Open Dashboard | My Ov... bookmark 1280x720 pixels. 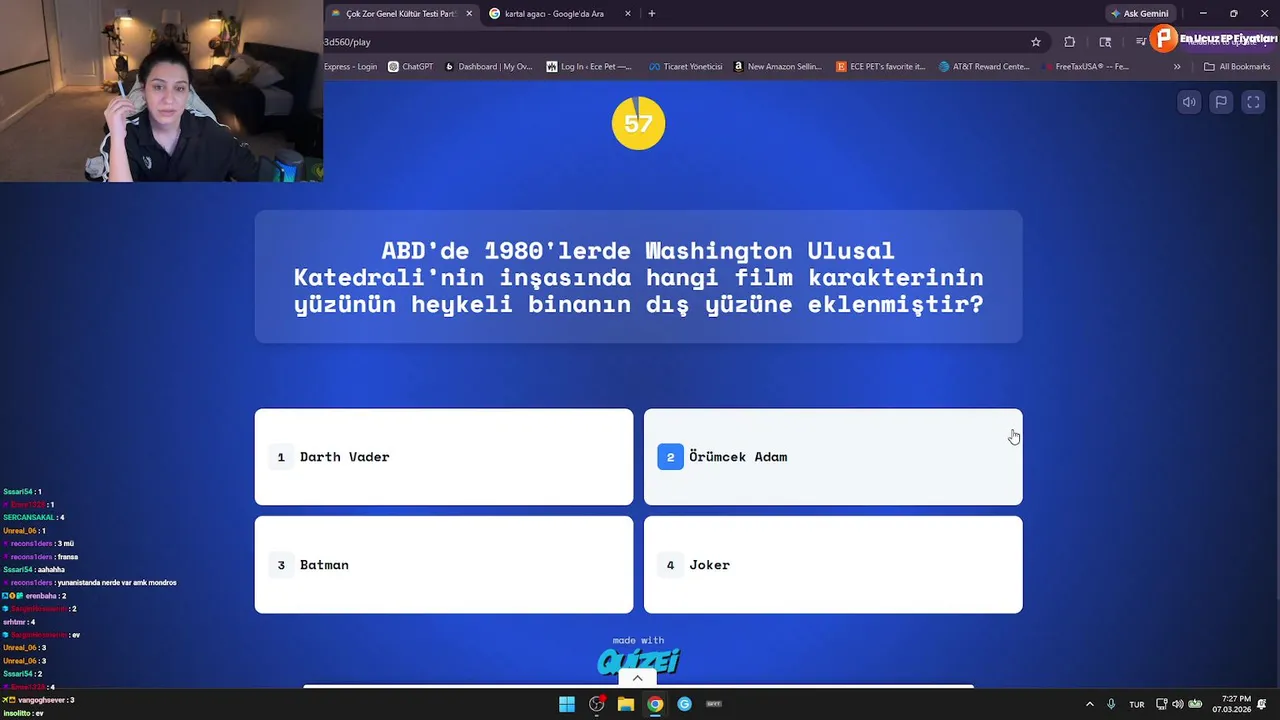pos(488,67)
